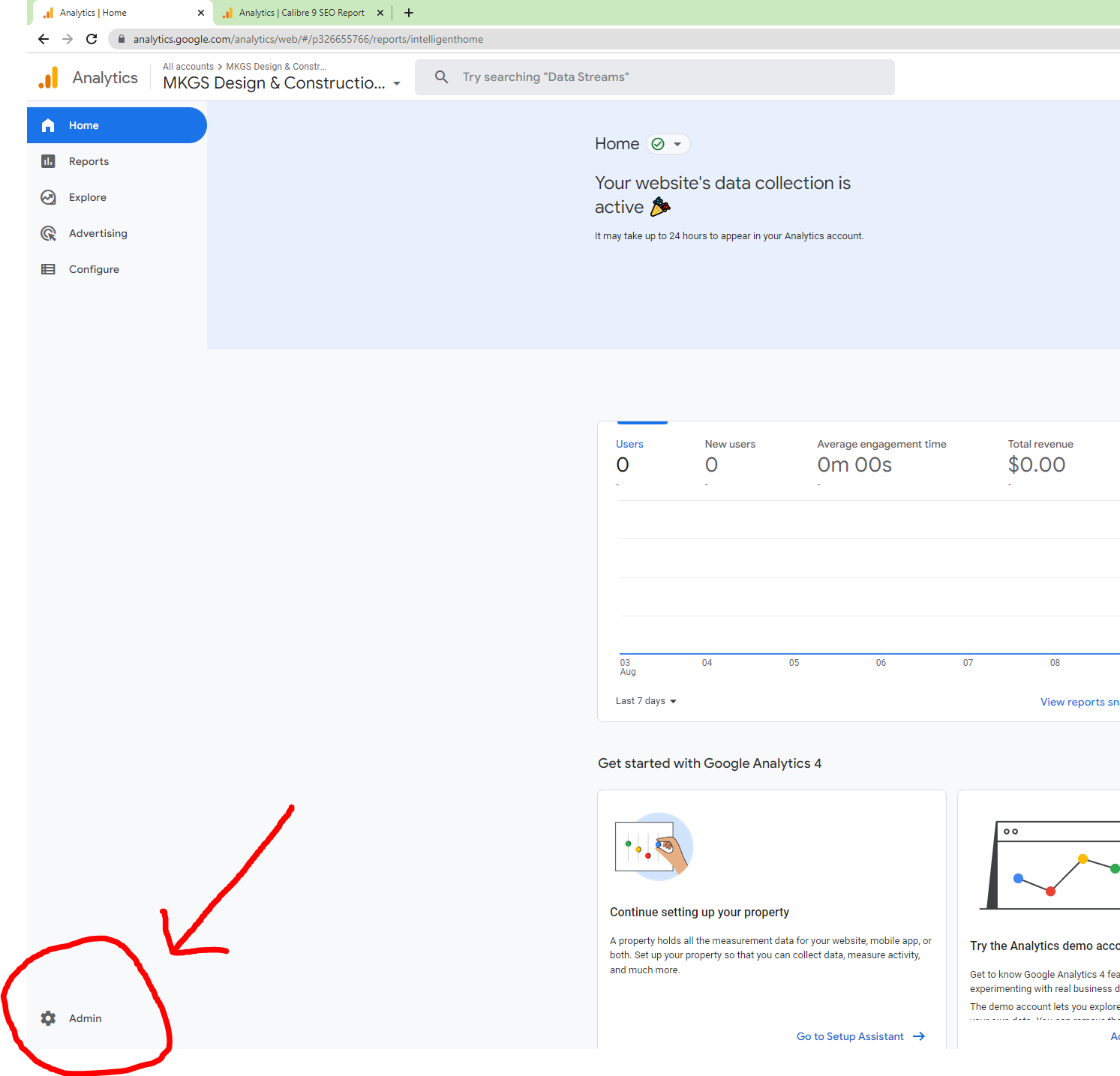The width and height of the screenshot is (1120, 1076).
Task: Open Admin gear icon
Action: 48,1018
